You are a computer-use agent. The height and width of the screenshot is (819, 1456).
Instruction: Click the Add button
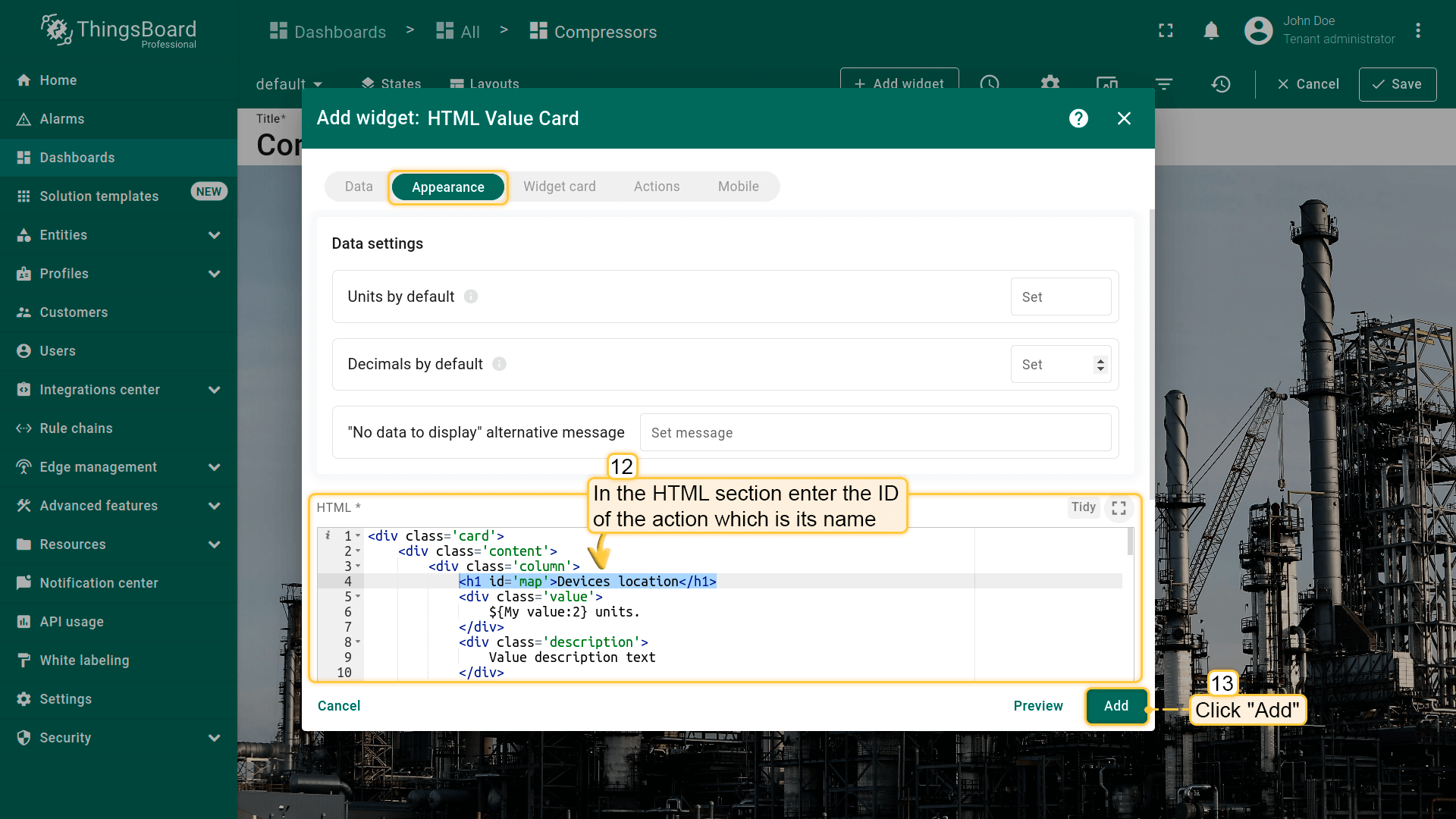(x=1116, y=706)
